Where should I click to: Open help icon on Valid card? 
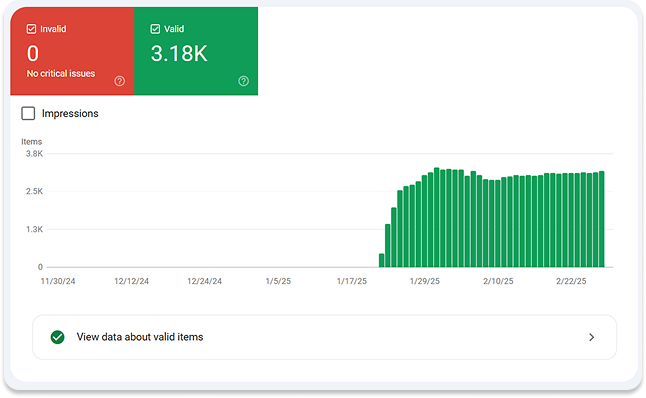pyautogui.click(x=243, y=81)
